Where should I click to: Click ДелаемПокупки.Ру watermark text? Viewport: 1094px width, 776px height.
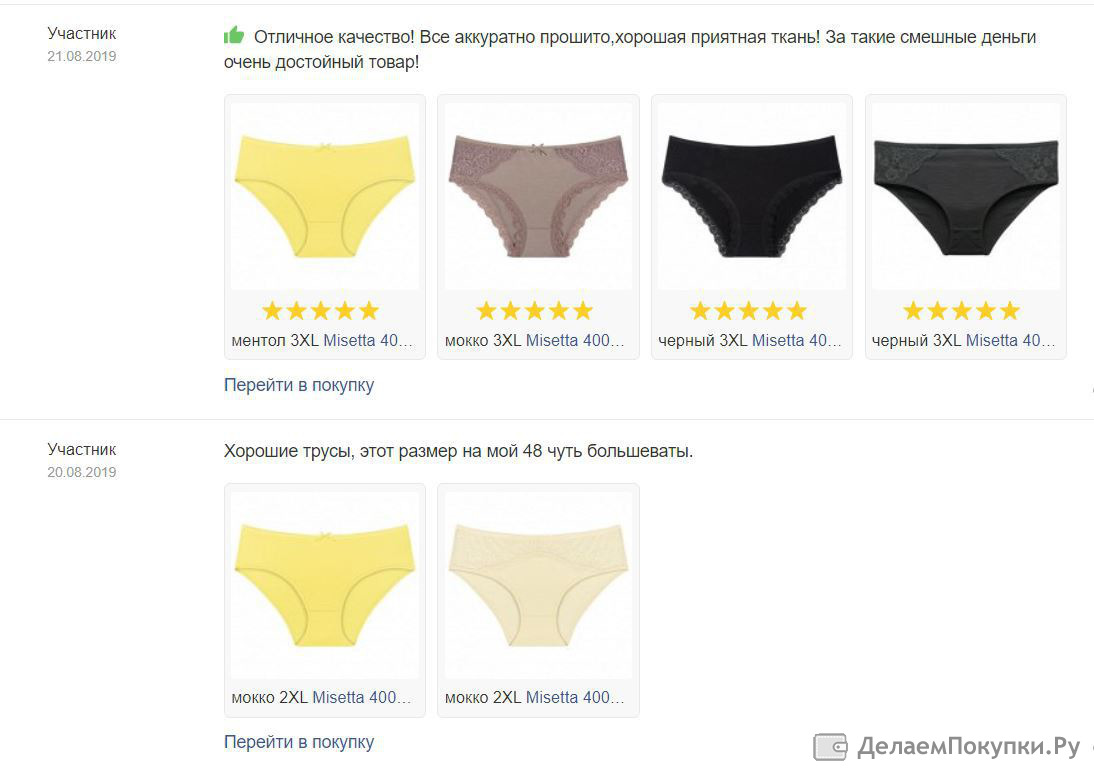[x=968, y=747]
